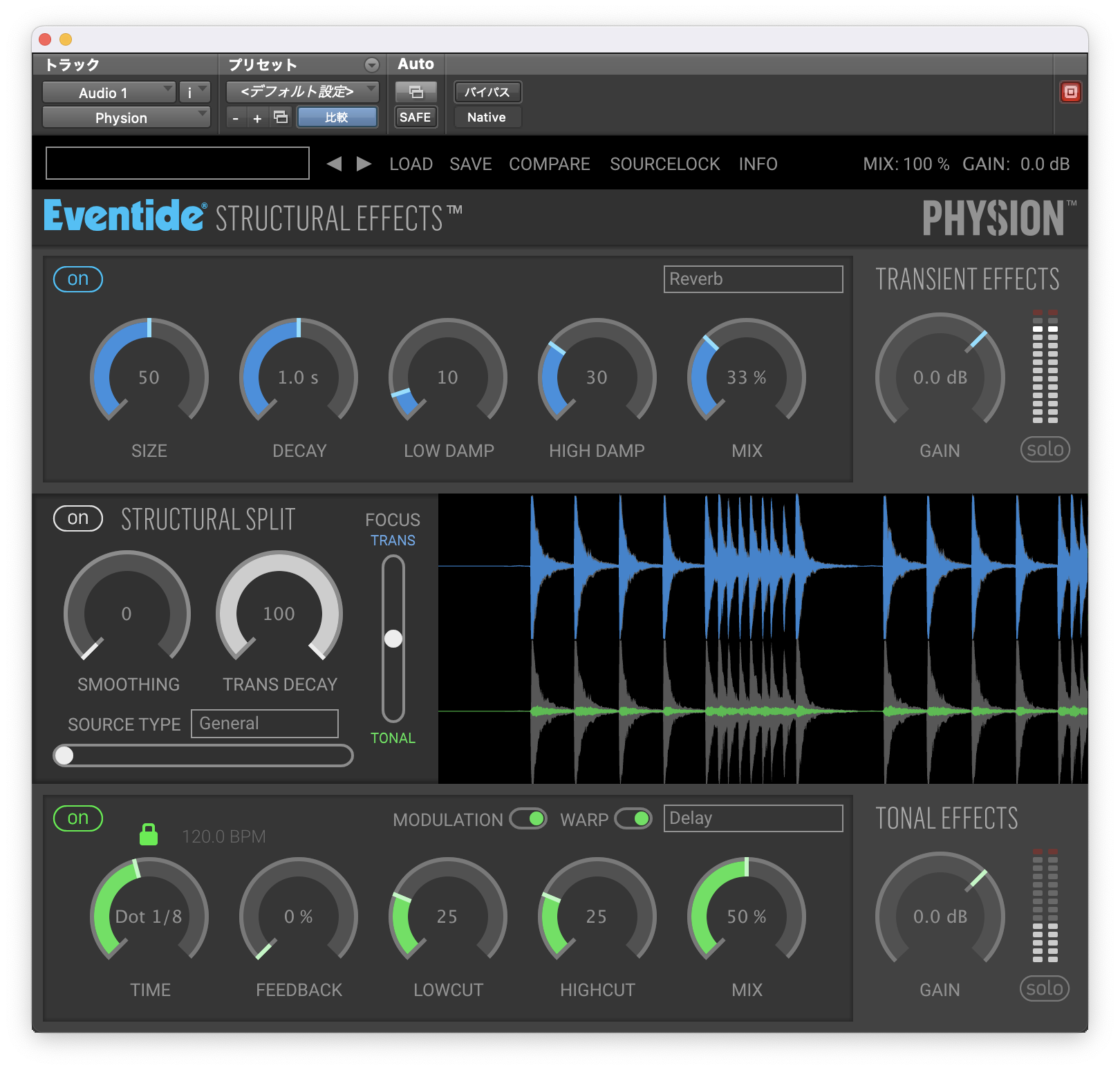Toggle the Structural Split on button
1120x1070 pixels.
coord(78,518)
